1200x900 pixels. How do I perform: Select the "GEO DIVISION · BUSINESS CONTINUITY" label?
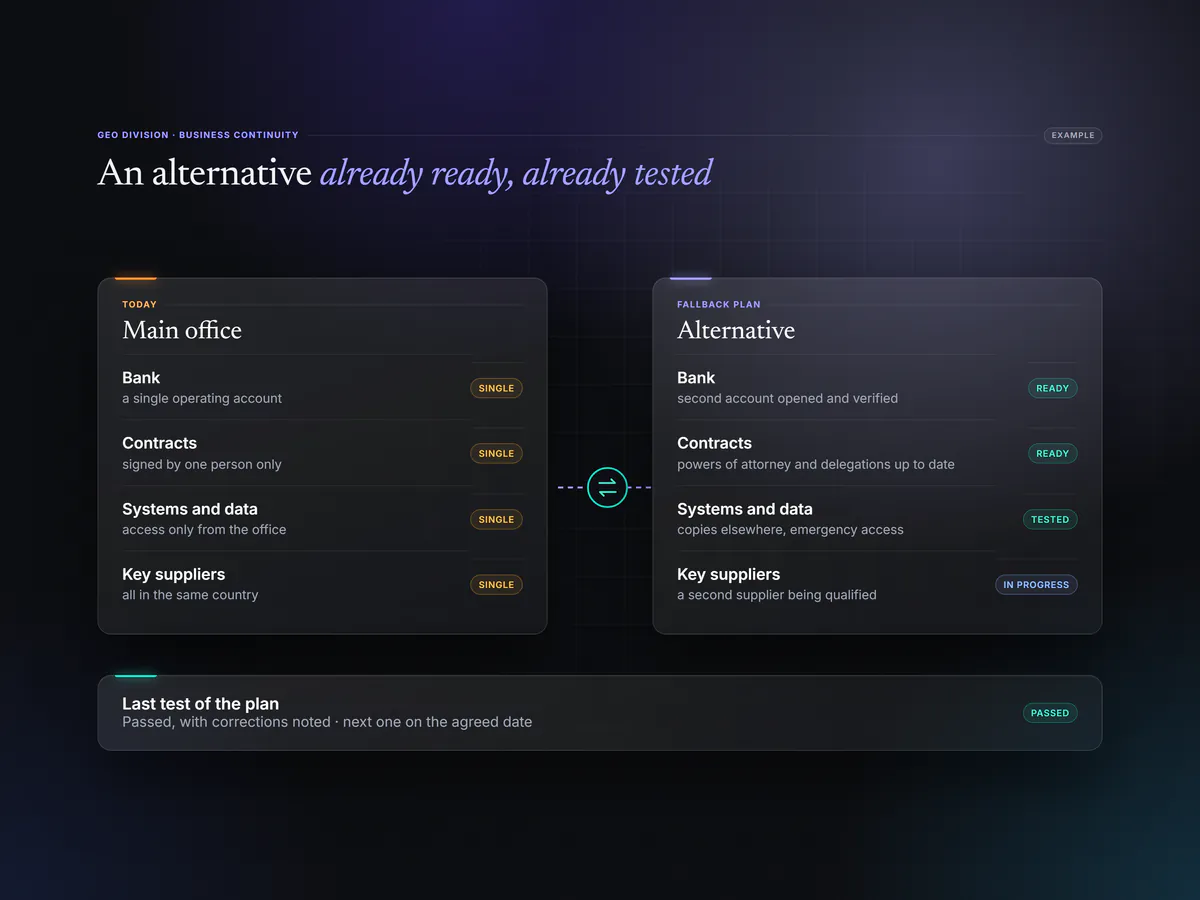pyautogui.click(x=198, y=135)
